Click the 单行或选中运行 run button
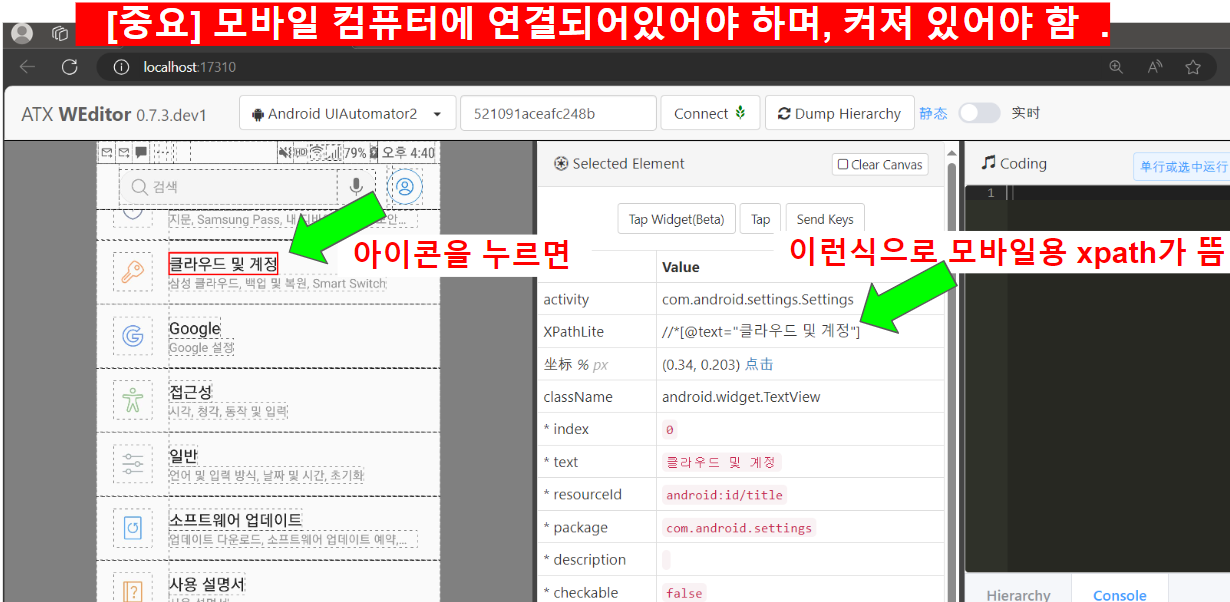 tap(1181, 167)
